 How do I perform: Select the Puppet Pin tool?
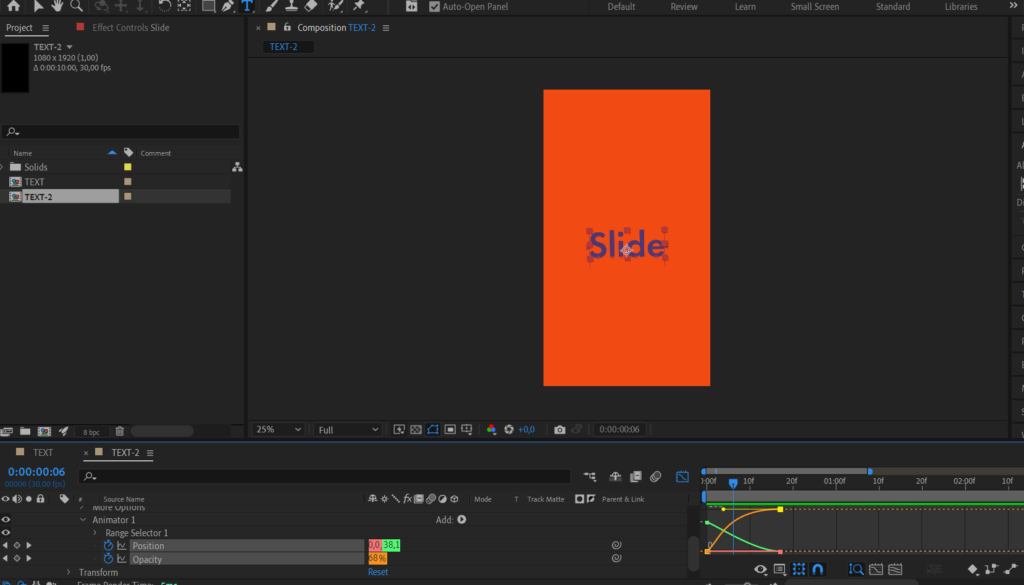[359, 6]
